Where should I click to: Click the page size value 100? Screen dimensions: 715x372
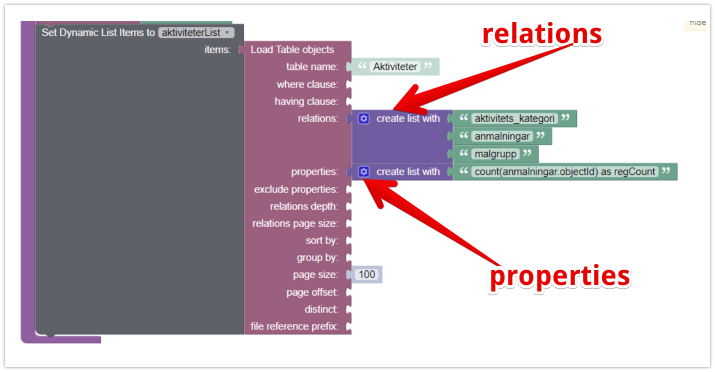(x=367, y=274)
